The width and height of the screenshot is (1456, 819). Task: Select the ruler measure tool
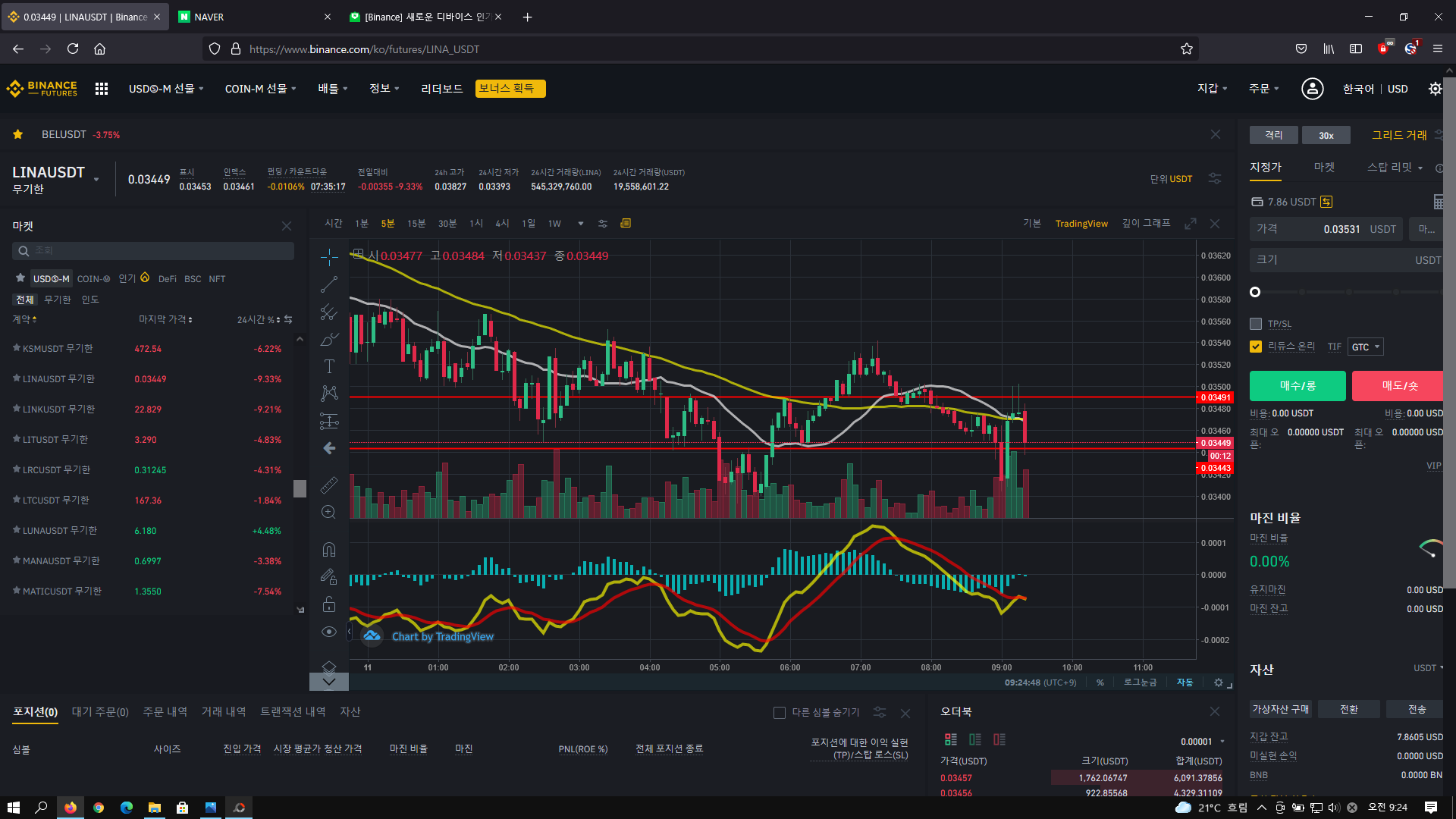tap(329, 485)
